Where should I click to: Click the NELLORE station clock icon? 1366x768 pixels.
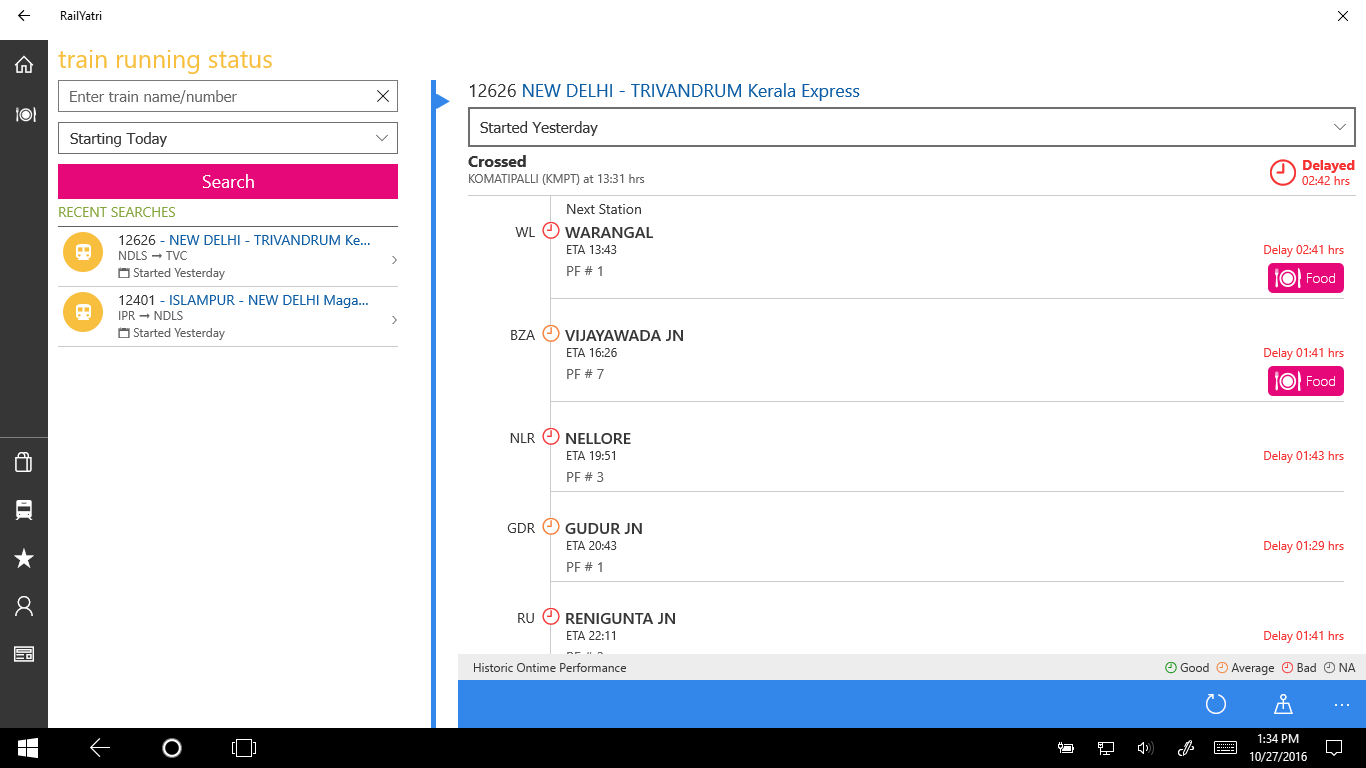coord(551,436)
